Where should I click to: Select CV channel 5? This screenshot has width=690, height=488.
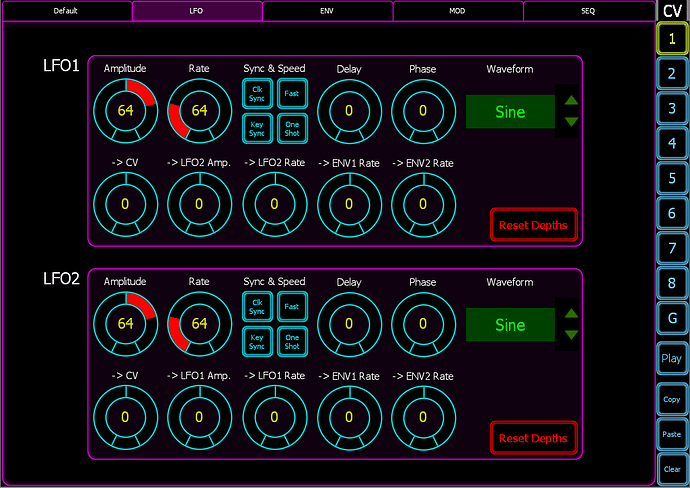pos(672,178)
